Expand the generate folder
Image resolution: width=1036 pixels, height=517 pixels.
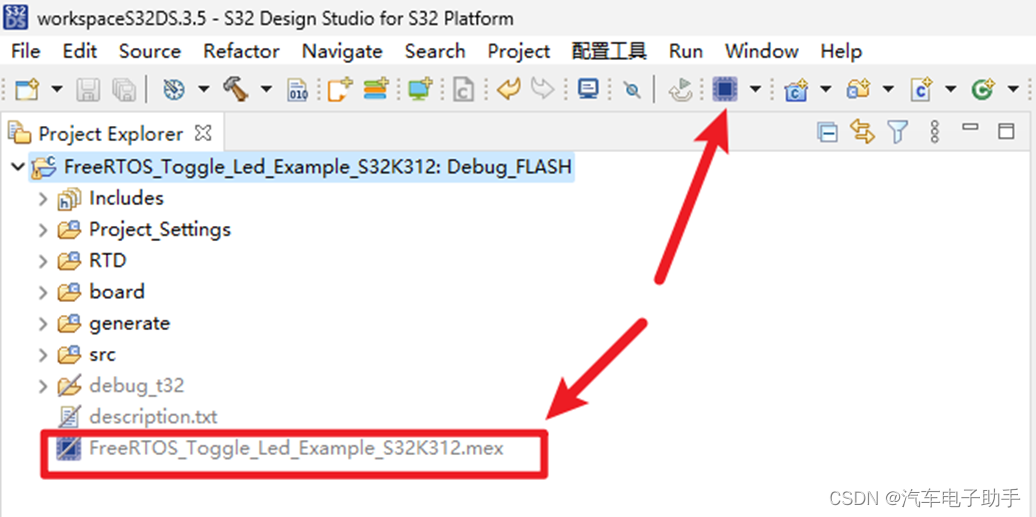pyautogui.click(x=43, y=324)
